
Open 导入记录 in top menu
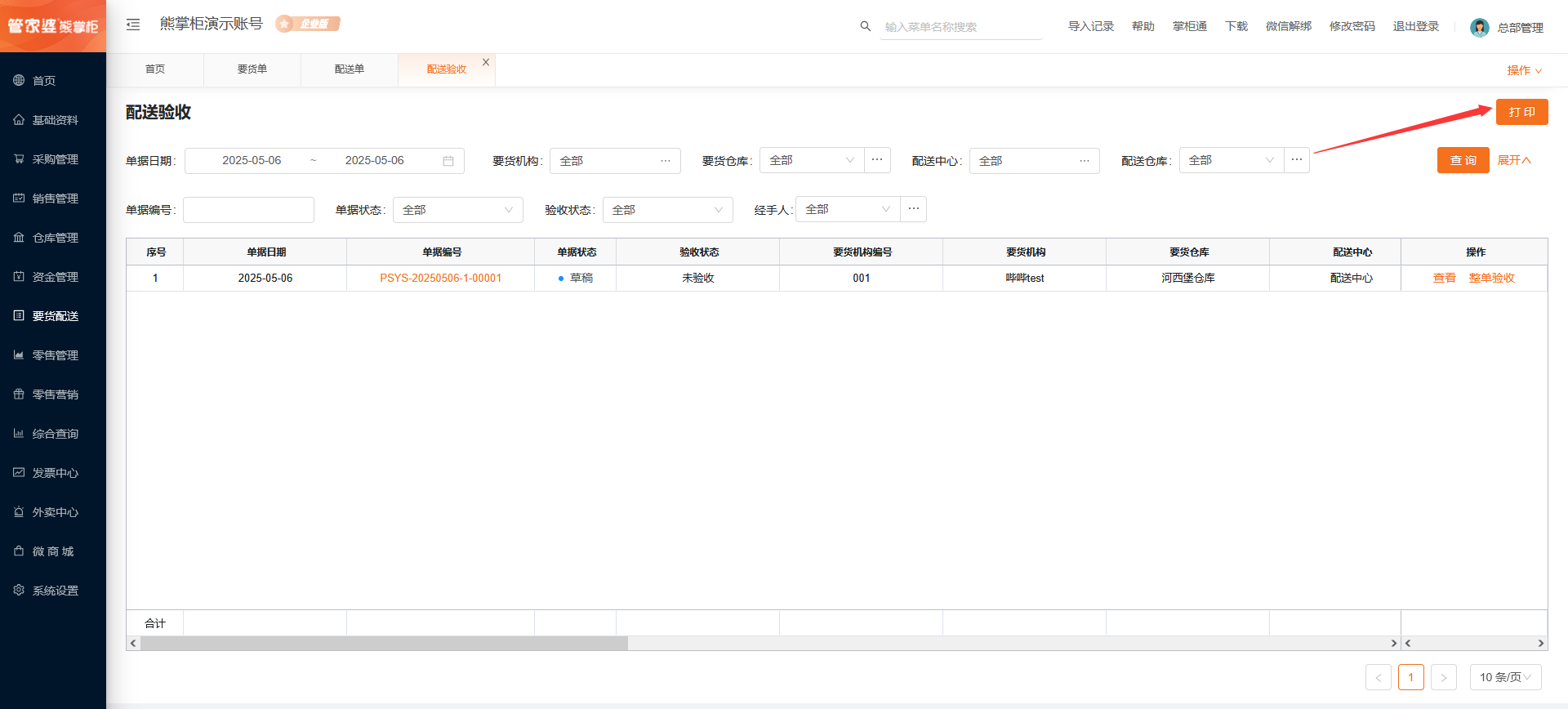1091,26
